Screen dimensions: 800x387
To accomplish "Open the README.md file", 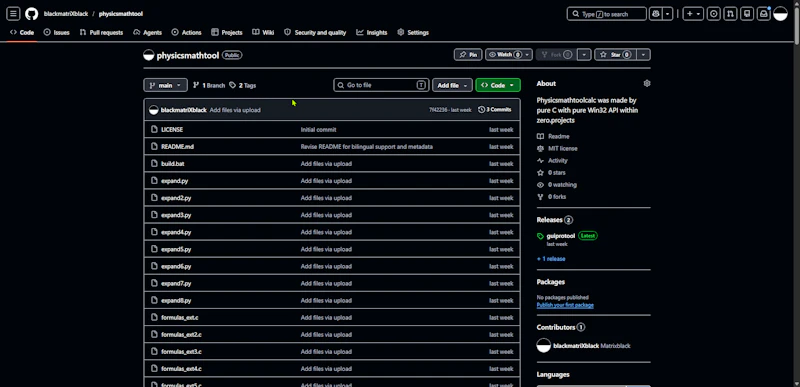I will (x=177, y=147).
